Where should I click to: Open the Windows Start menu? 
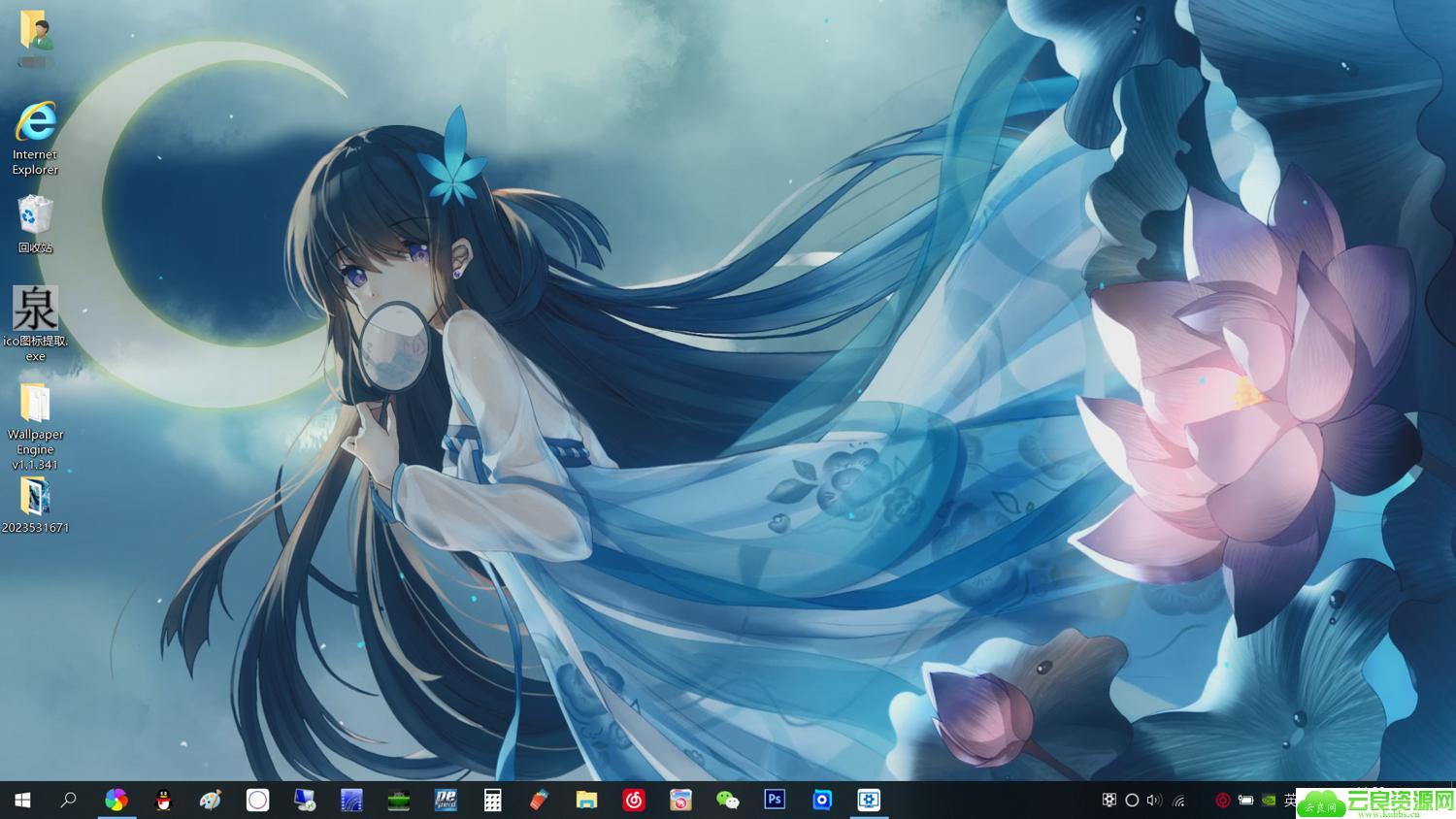coord(22,800)
